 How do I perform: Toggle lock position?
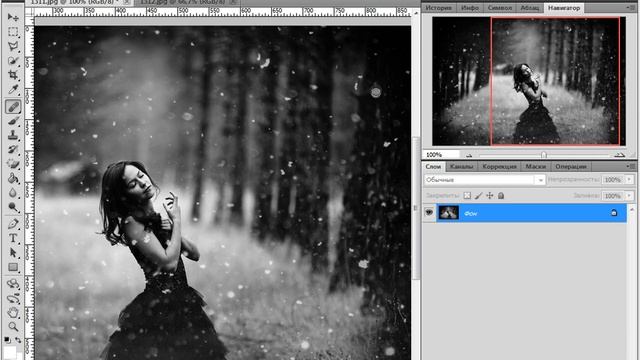[489, 196]
